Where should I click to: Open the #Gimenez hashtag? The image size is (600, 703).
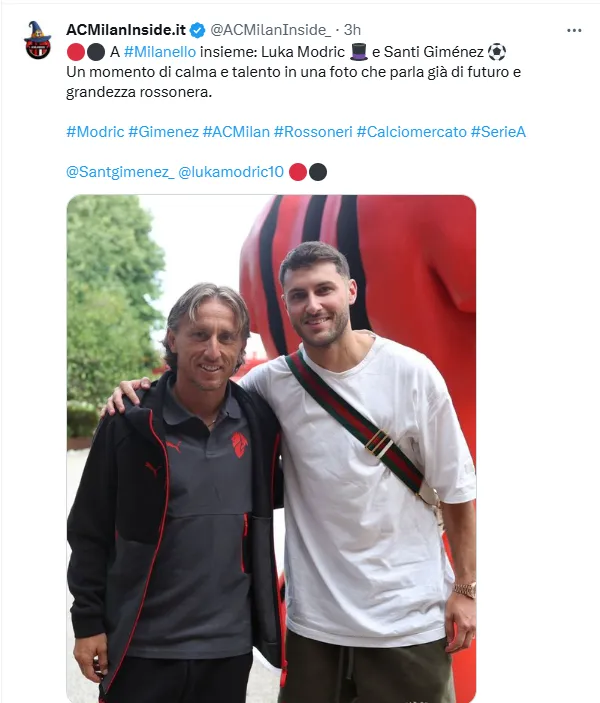[163, 132]
